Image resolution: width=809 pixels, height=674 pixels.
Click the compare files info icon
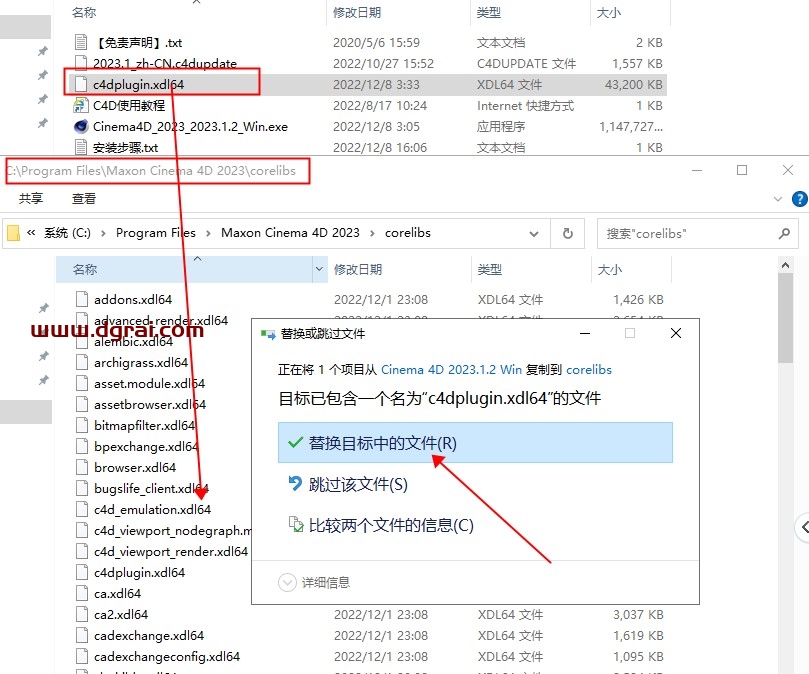(295, 525)
